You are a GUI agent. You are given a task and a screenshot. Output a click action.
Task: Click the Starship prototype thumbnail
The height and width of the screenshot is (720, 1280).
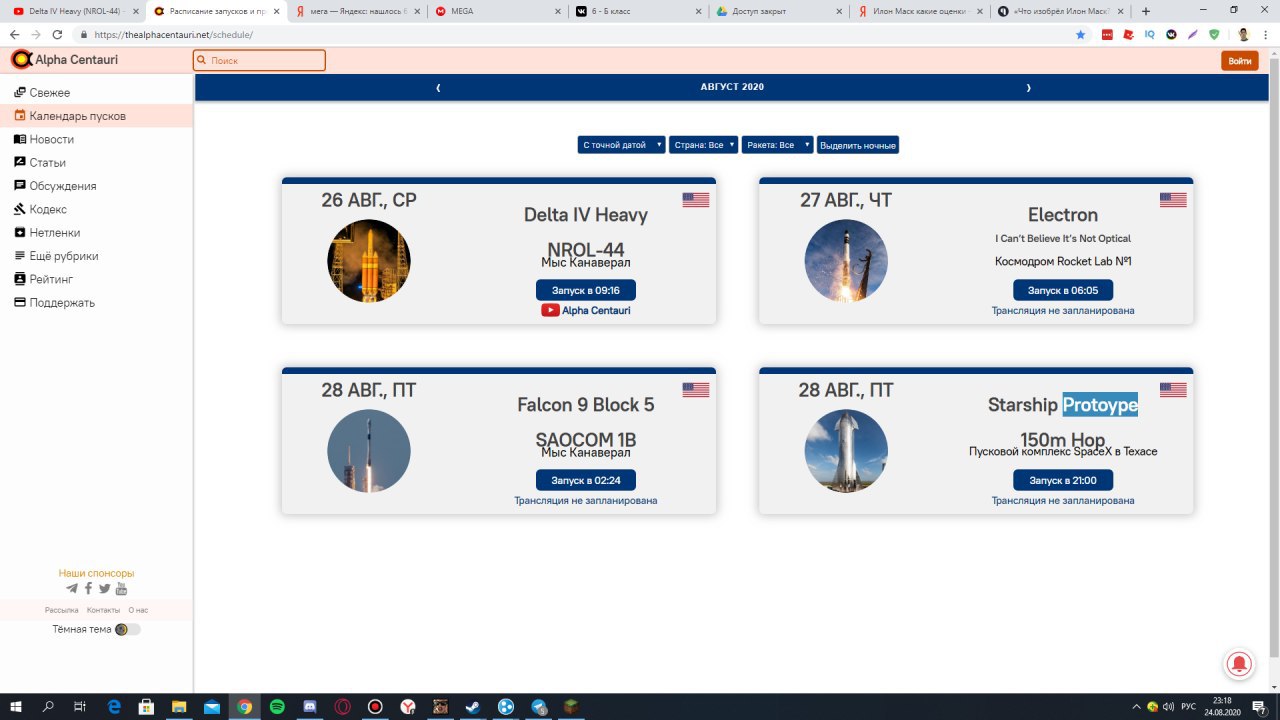pos(846,451)
